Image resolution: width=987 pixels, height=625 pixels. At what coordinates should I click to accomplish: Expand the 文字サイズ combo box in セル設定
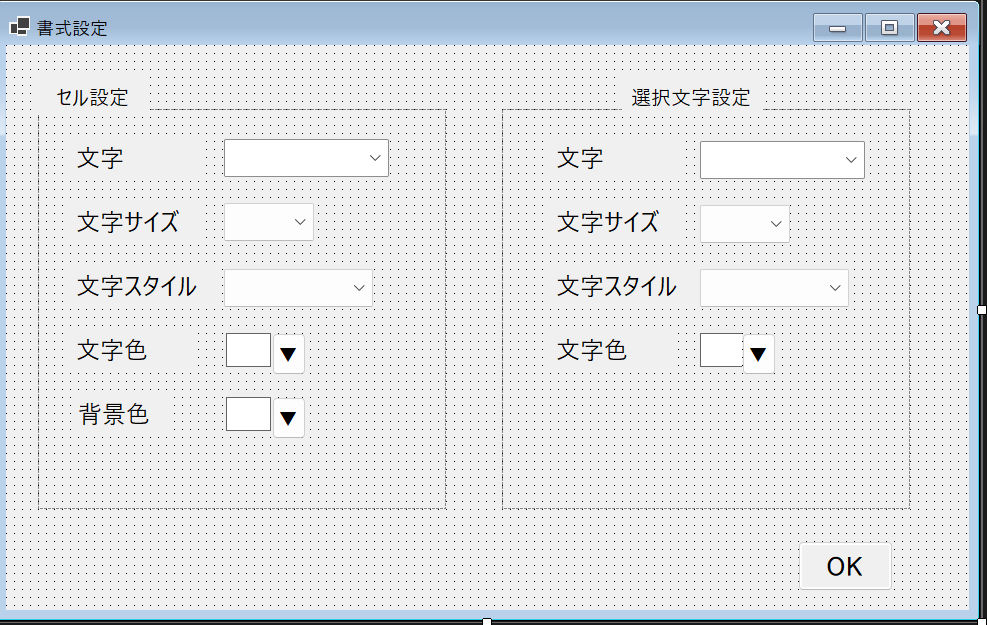269,222
